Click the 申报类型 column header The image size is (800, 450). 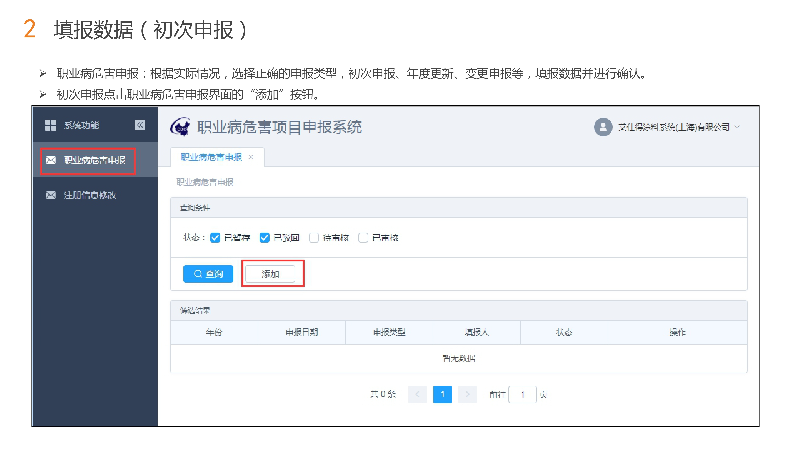point(389,333)
